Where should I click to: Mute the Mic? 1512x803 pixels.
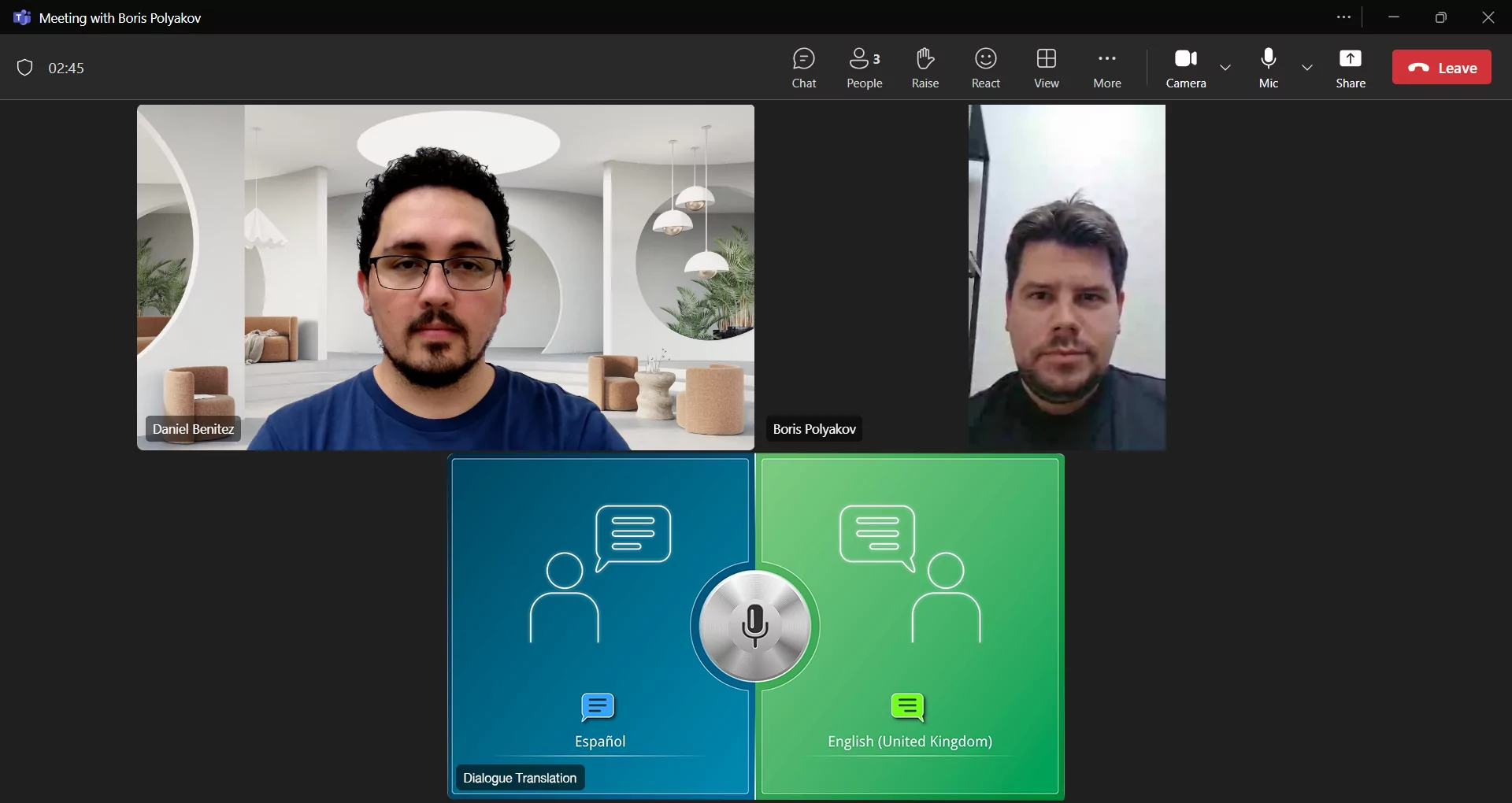coord(1268,68)
